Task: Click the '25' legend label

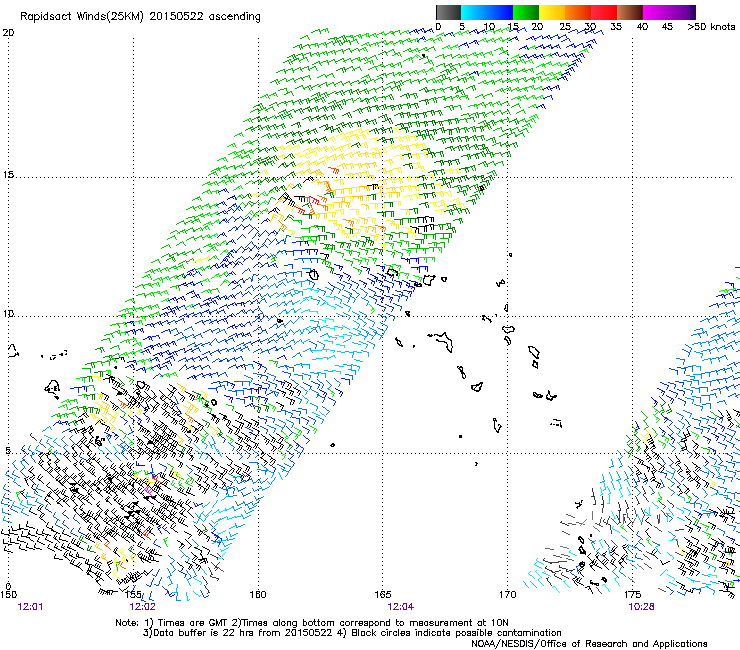Action: [564, 27]
